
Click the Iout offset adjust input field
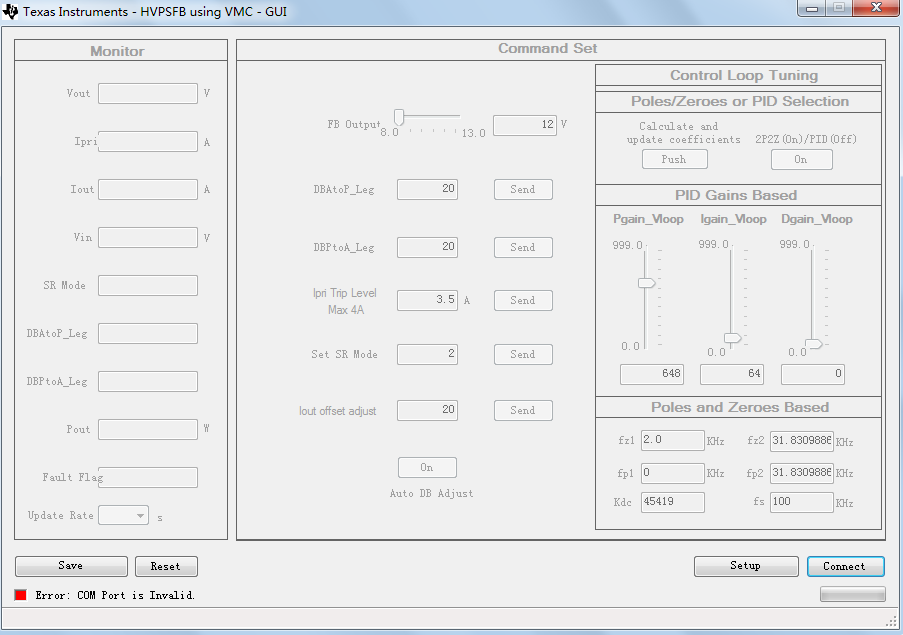coord(427,410)
